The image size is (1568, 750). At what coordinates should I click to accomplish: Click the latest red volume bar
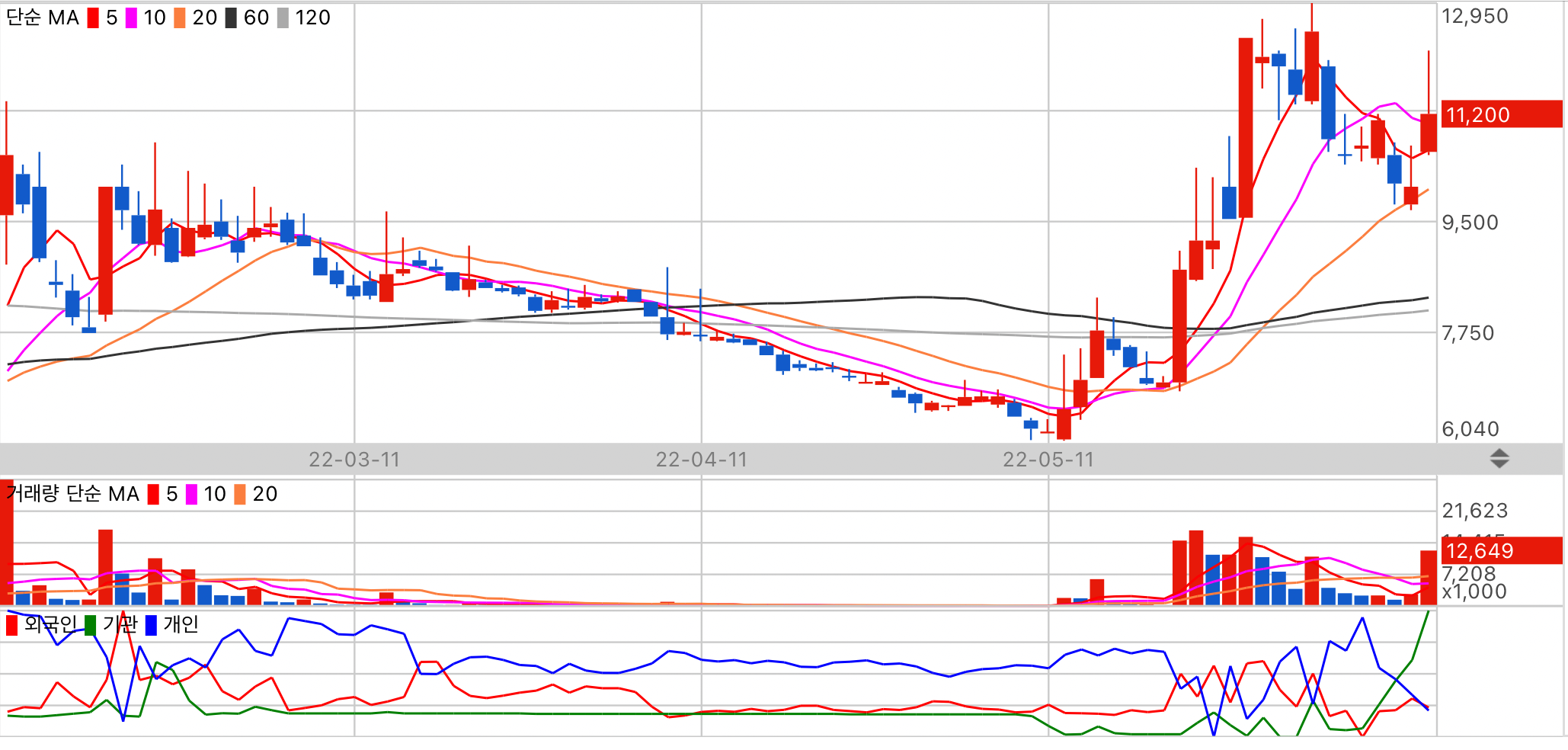pyautogui.click(x=1428, y=578)
